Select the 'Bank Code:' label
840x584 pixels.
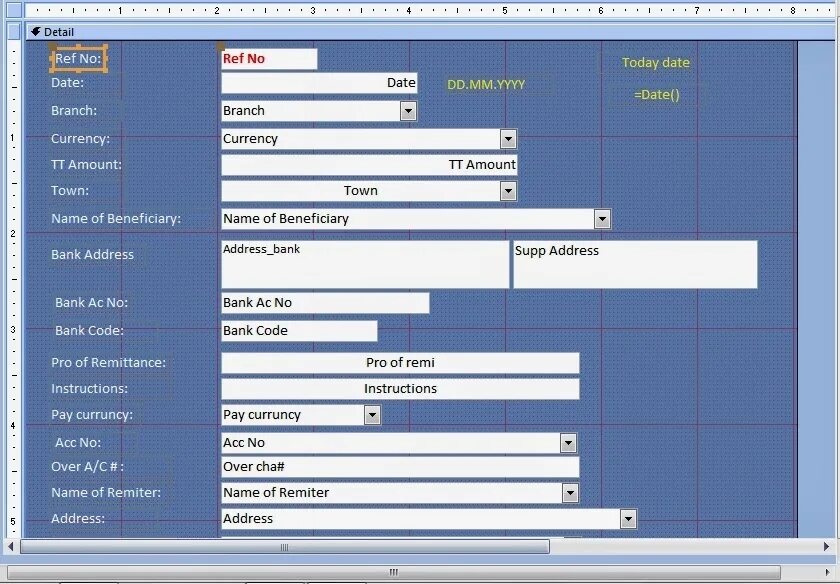(89, 331)
